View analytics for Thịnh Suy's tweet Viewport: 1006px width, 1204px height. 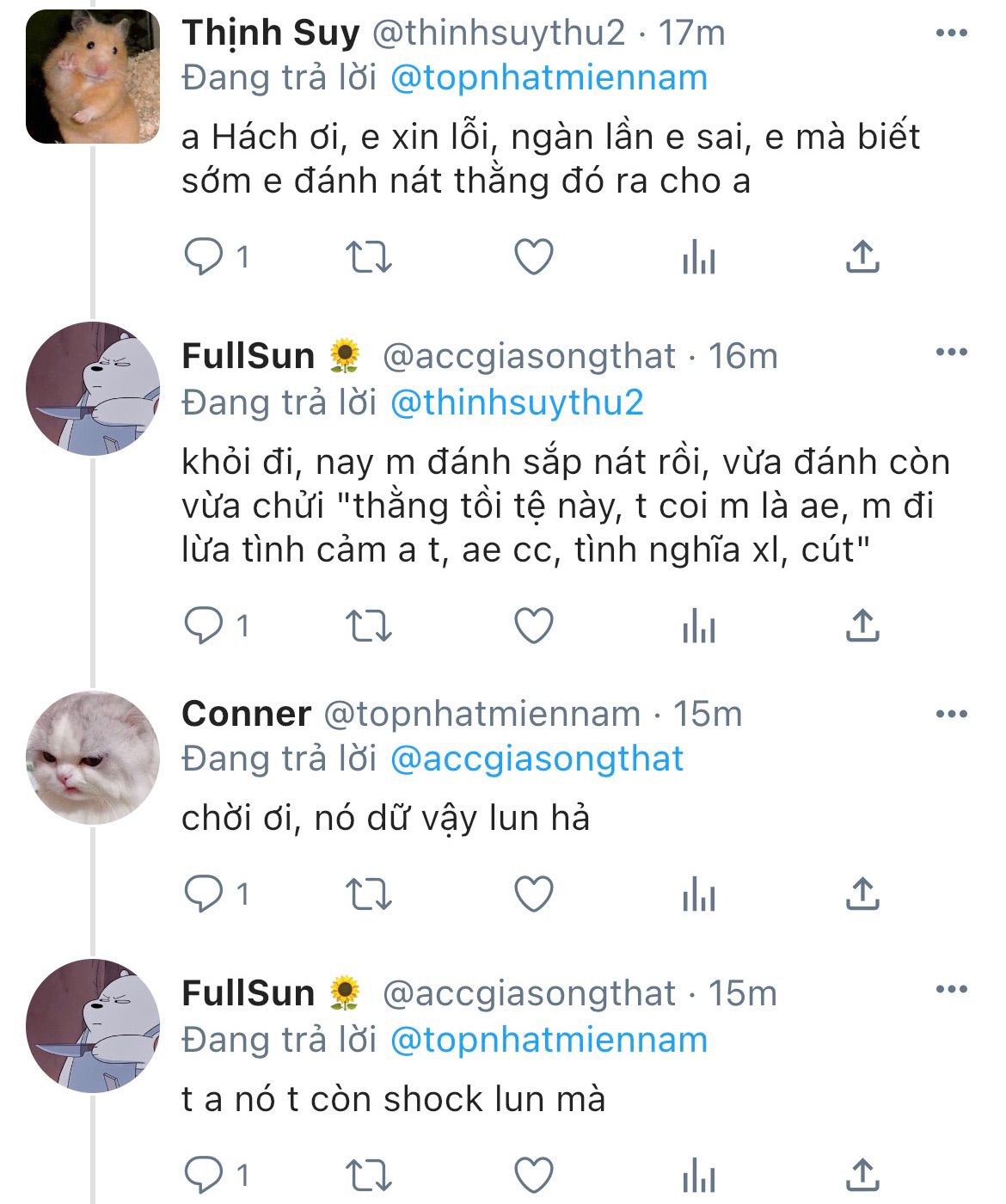coord(698,256)
